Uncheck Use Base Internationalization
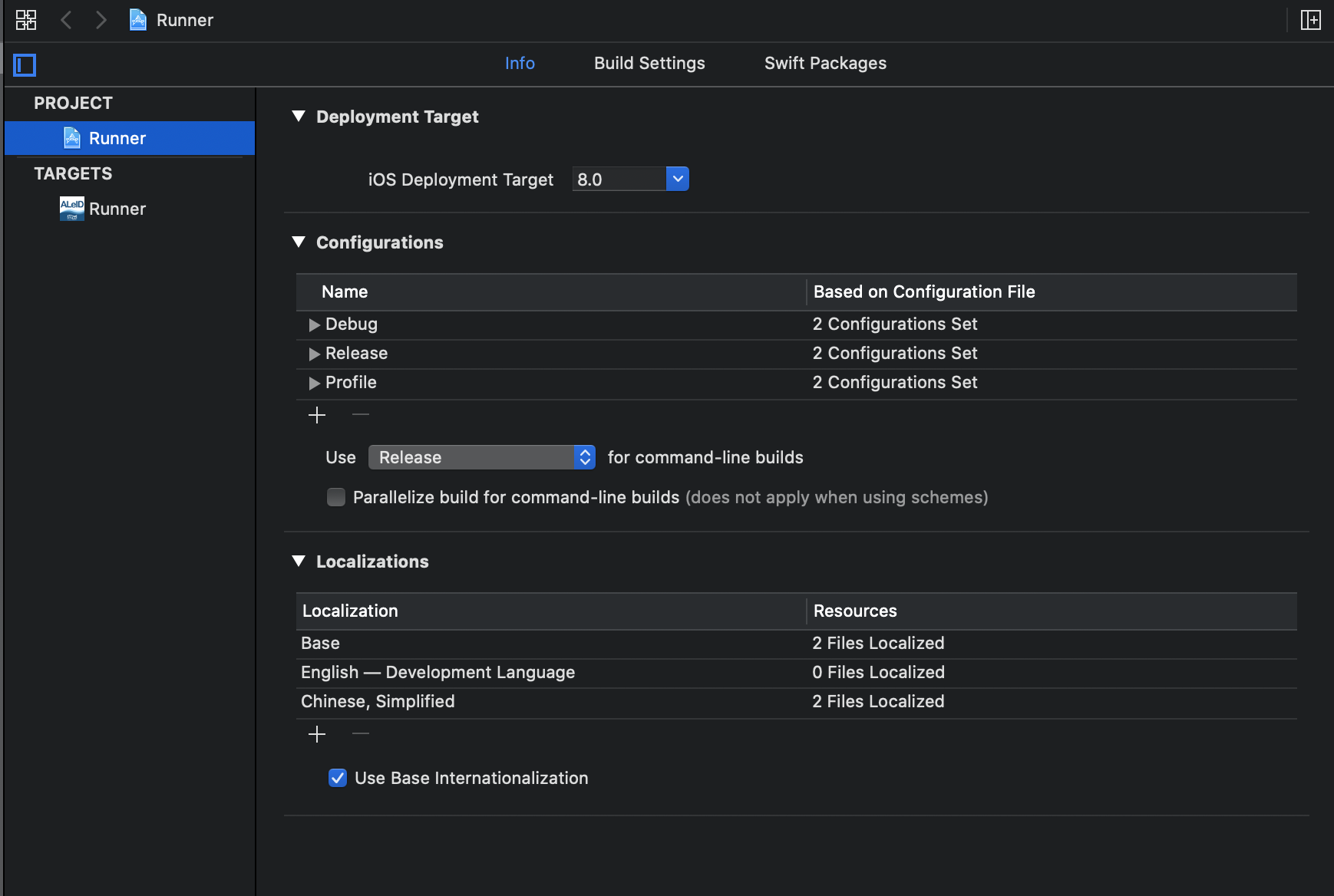 click(x=338, y=778)
